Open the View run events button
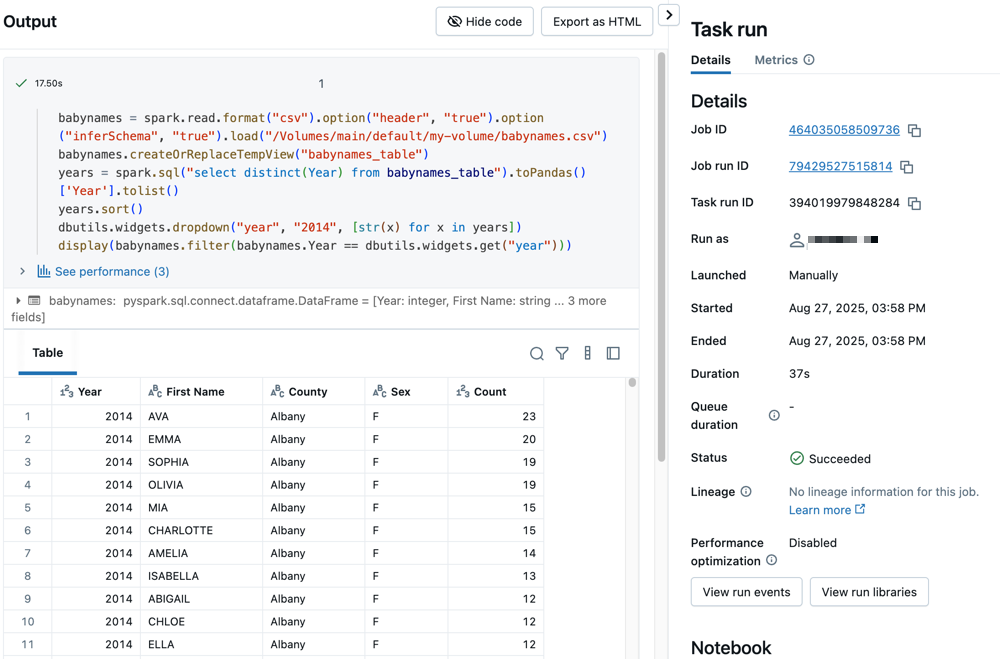The height and width of the screenshot is (659, 1000). [746, 592]
